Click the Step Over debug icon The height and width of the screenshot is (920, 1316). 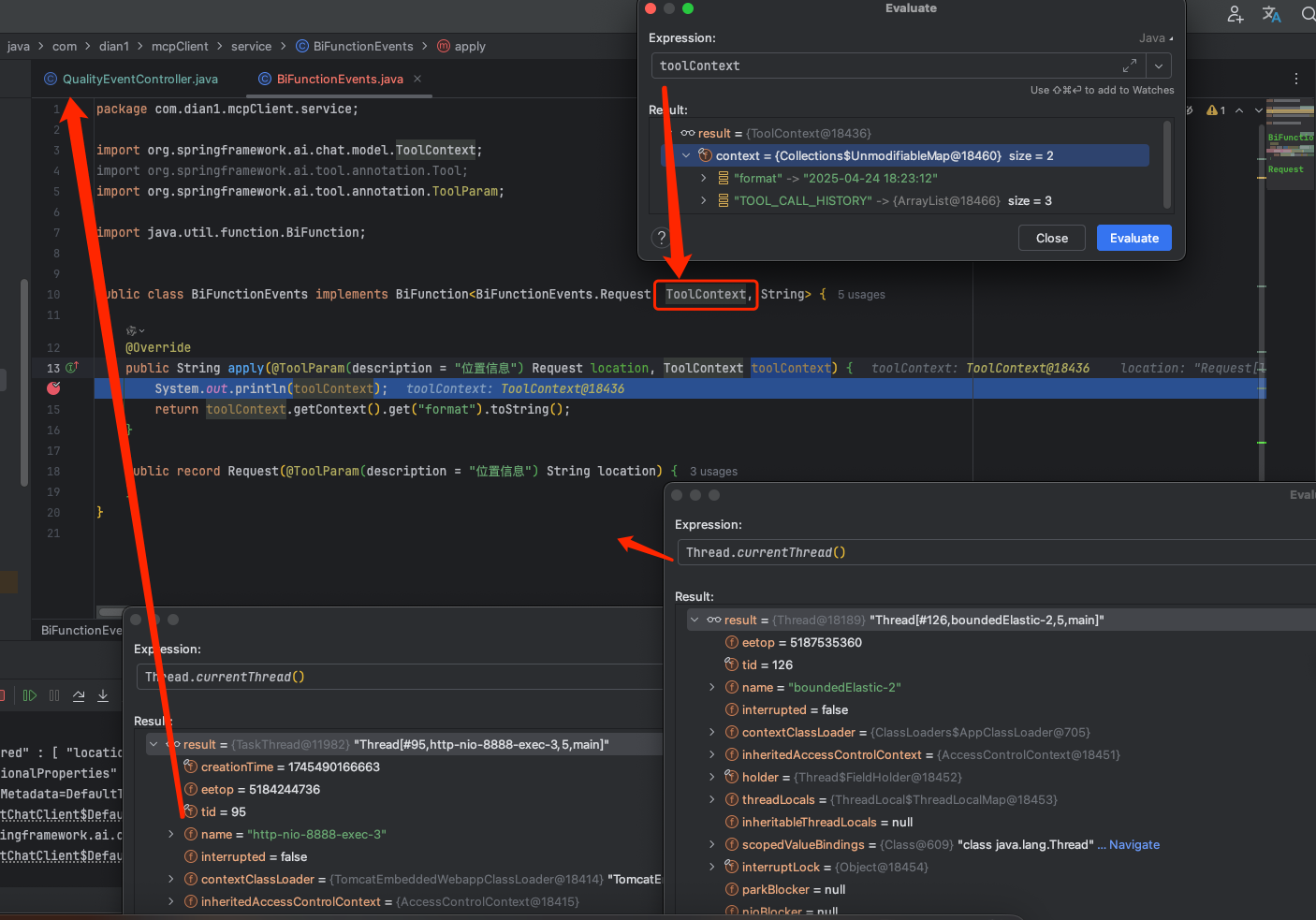pyautogui.click(x=79, y=695)
